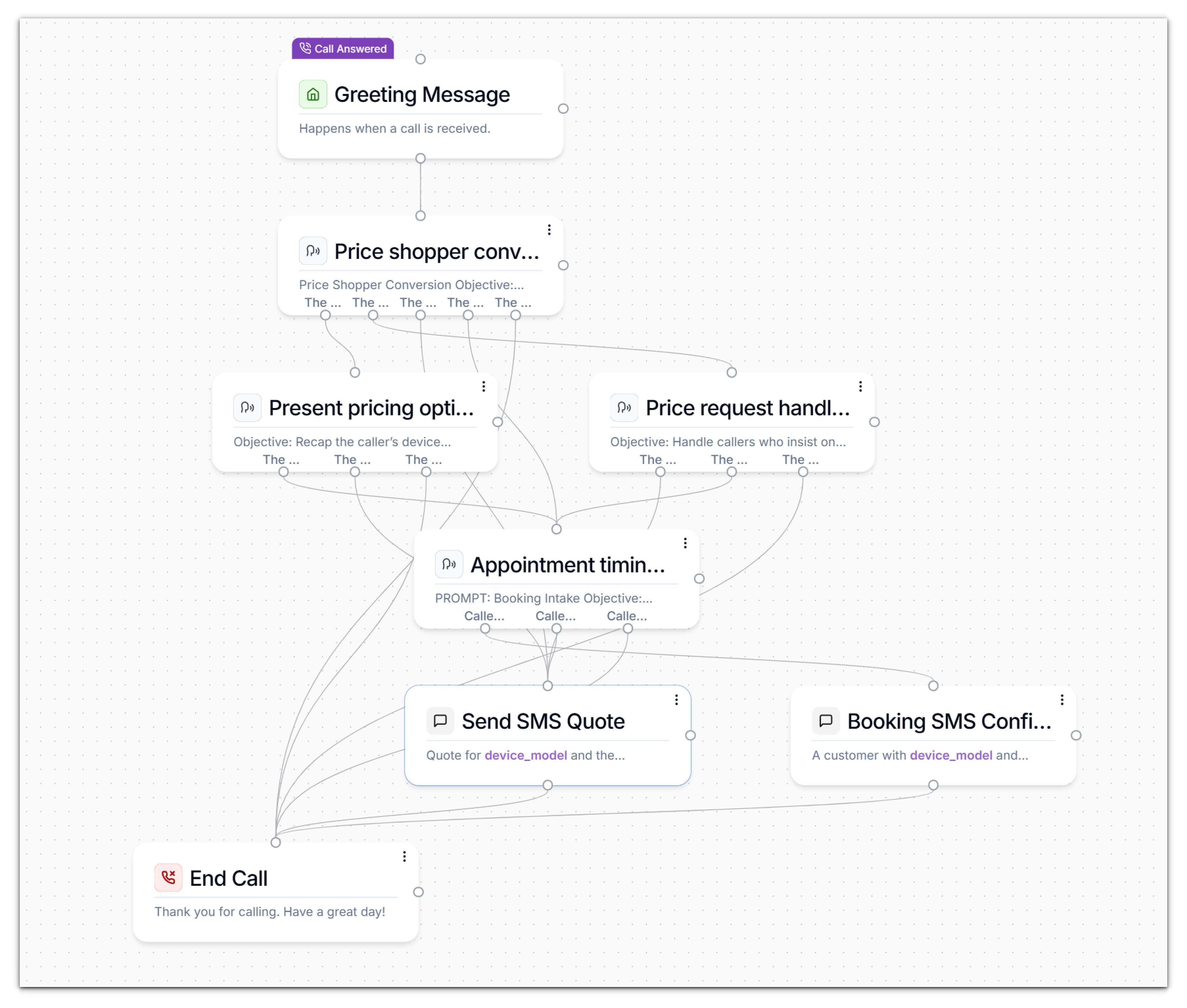Open the three-dot menu on End Call node

click(x=405, y=857)
